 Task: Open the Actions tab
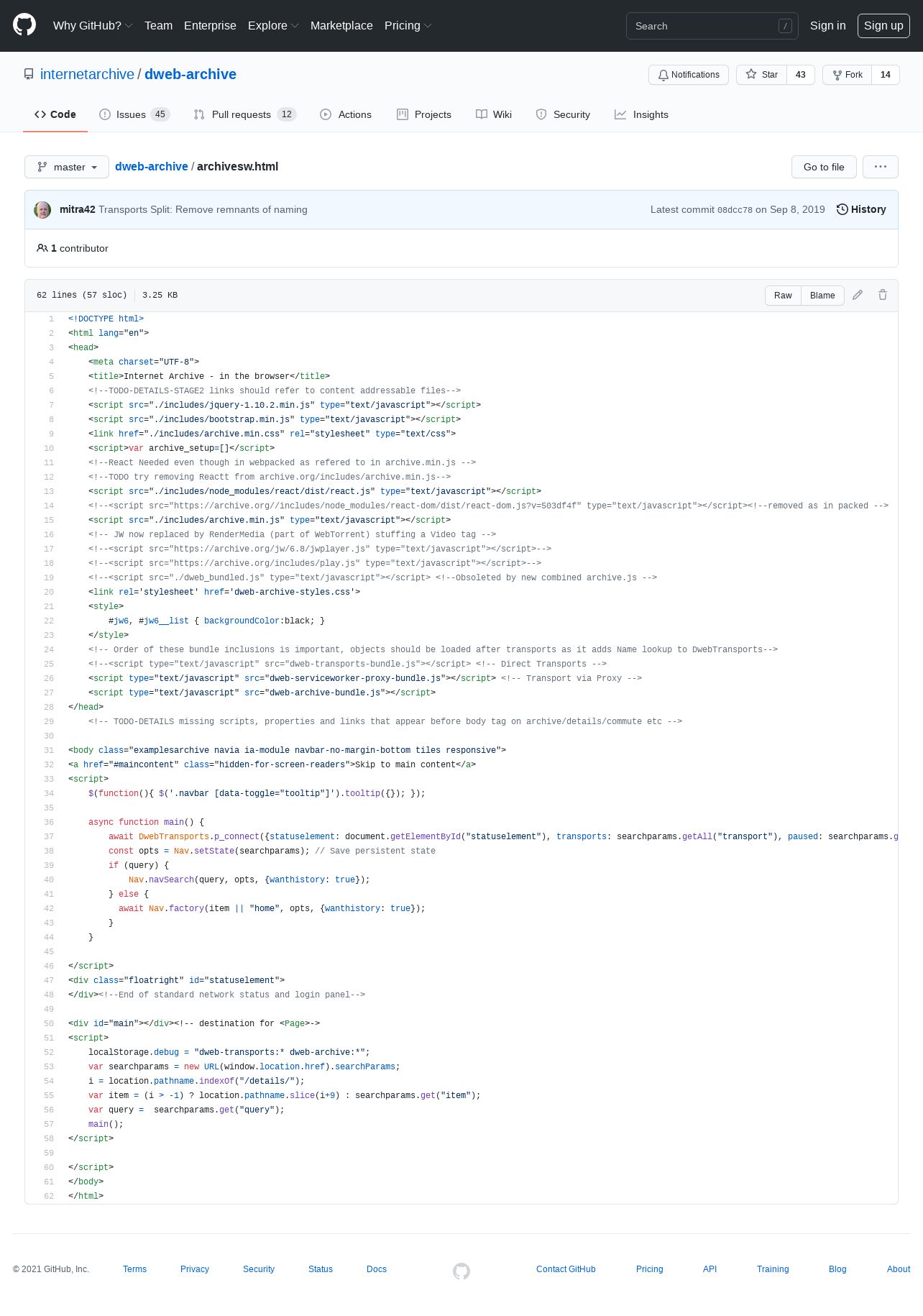[346, 114]
